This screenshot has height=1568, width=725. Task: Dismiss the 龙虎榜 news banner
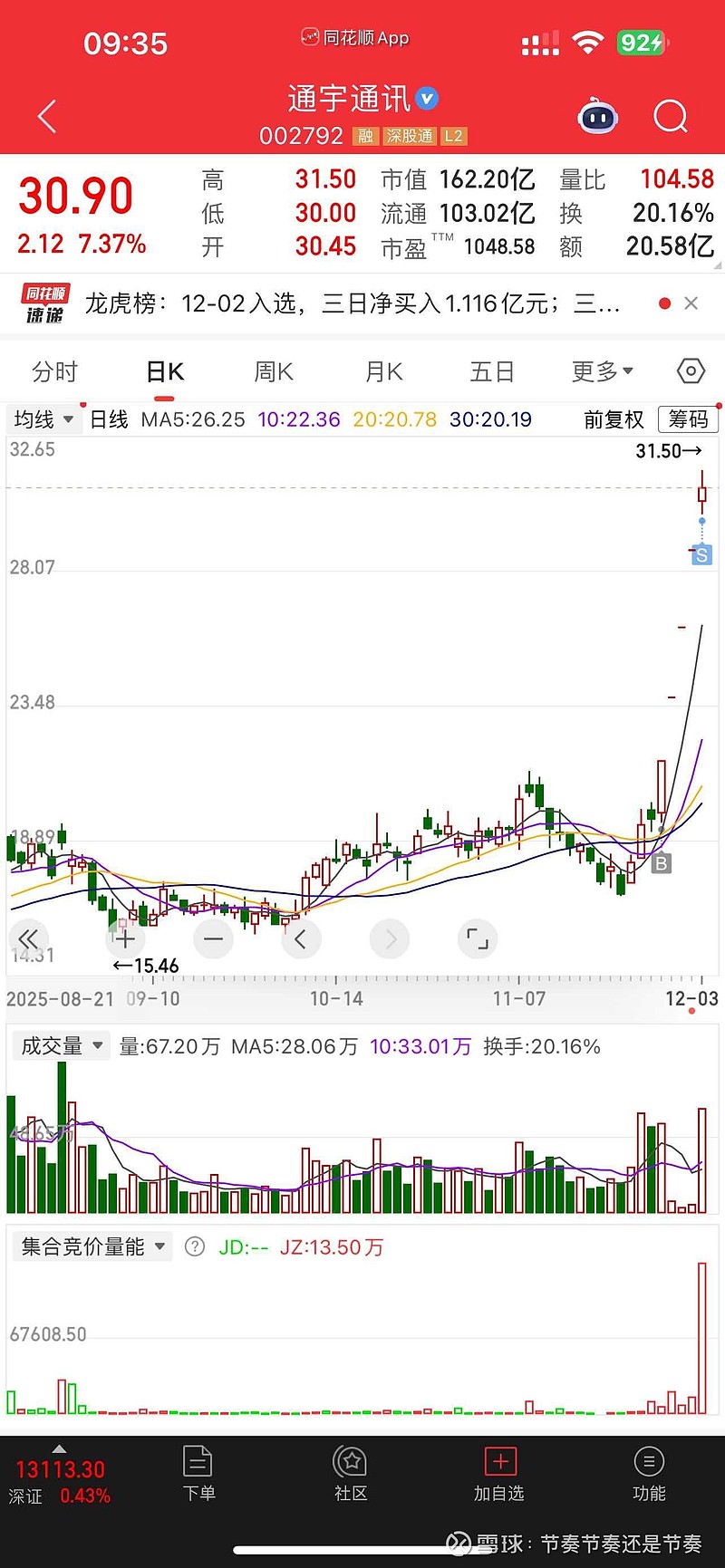click(x=691, y=303)
